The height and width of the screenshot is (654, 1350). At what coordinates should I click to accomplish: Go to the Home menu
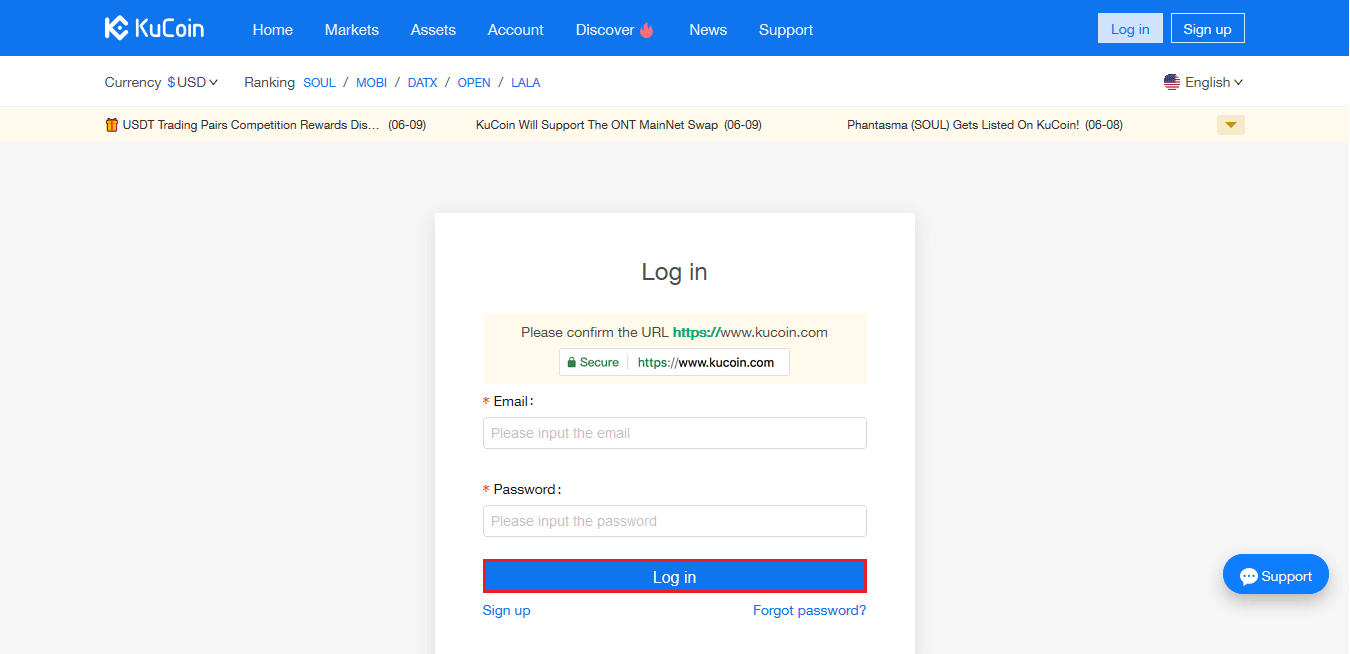pyautogui.click(x=273, y=30)
